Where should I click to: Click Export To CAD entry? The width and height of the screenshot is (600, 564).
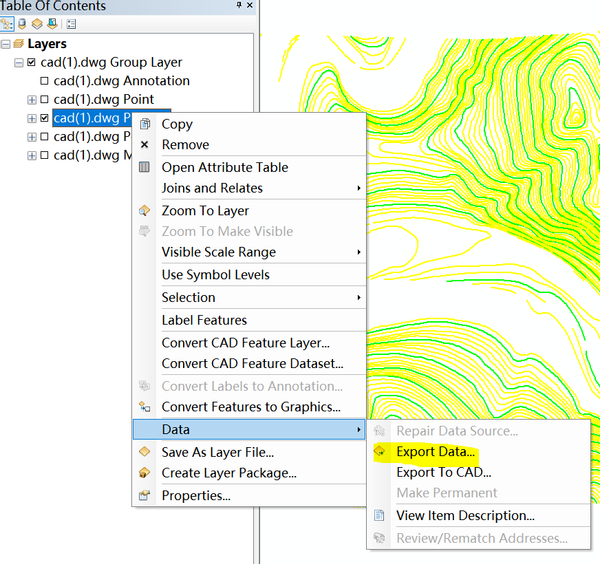(x=443, y=472)
